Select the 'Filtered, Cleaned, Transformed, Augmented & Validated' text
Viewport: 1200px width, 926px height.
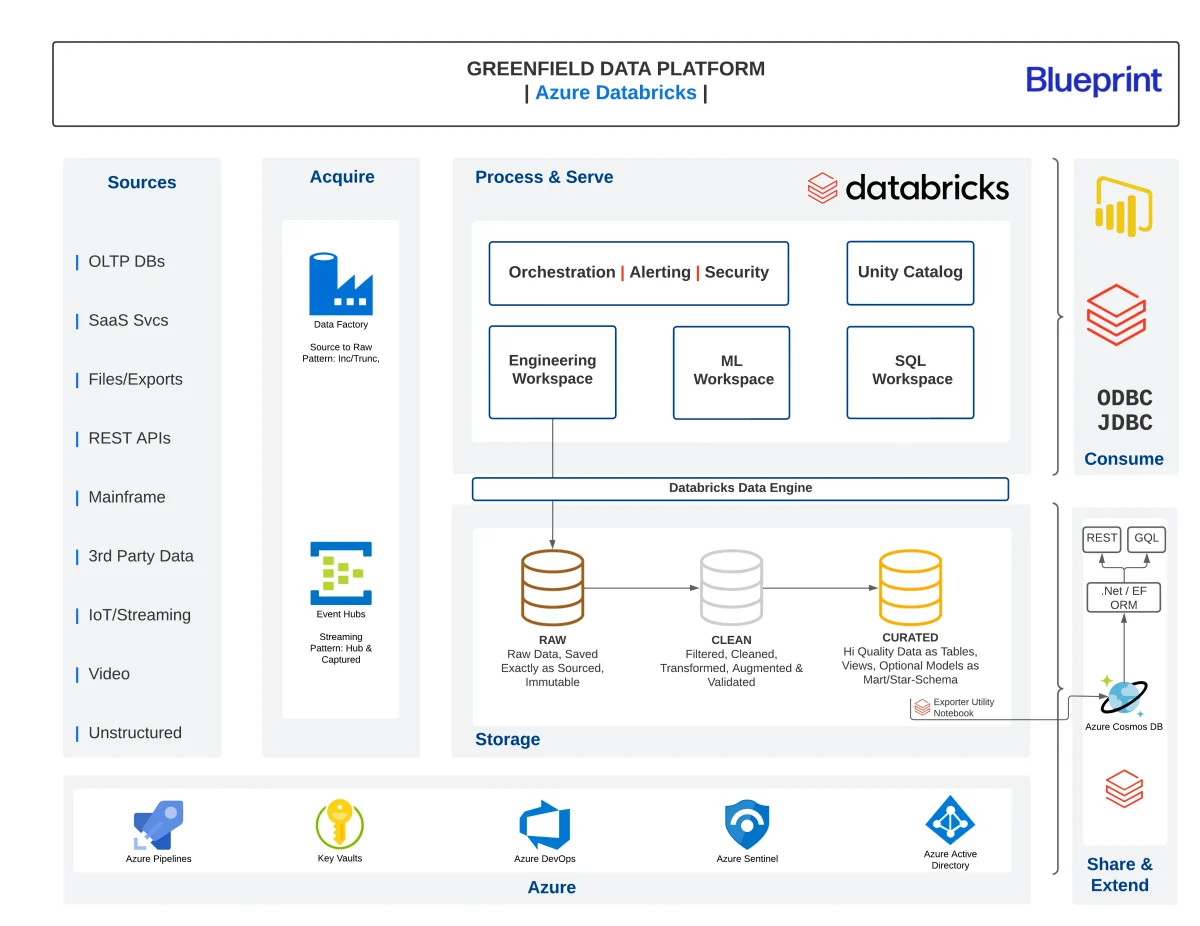731,668
